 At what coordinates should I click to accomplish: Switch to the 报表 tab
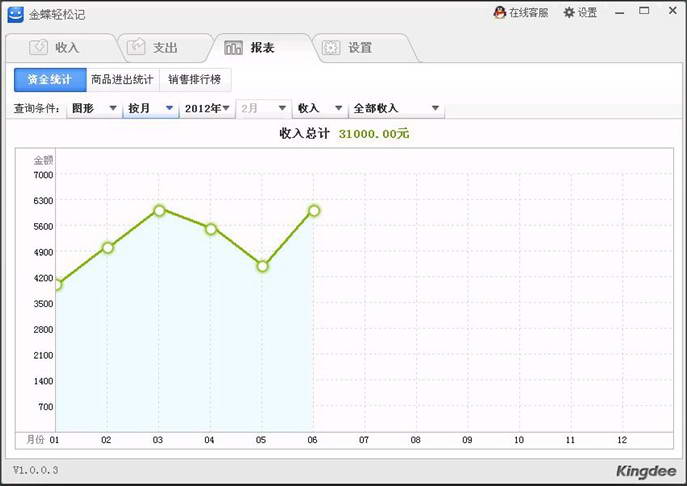coord(262,47)
